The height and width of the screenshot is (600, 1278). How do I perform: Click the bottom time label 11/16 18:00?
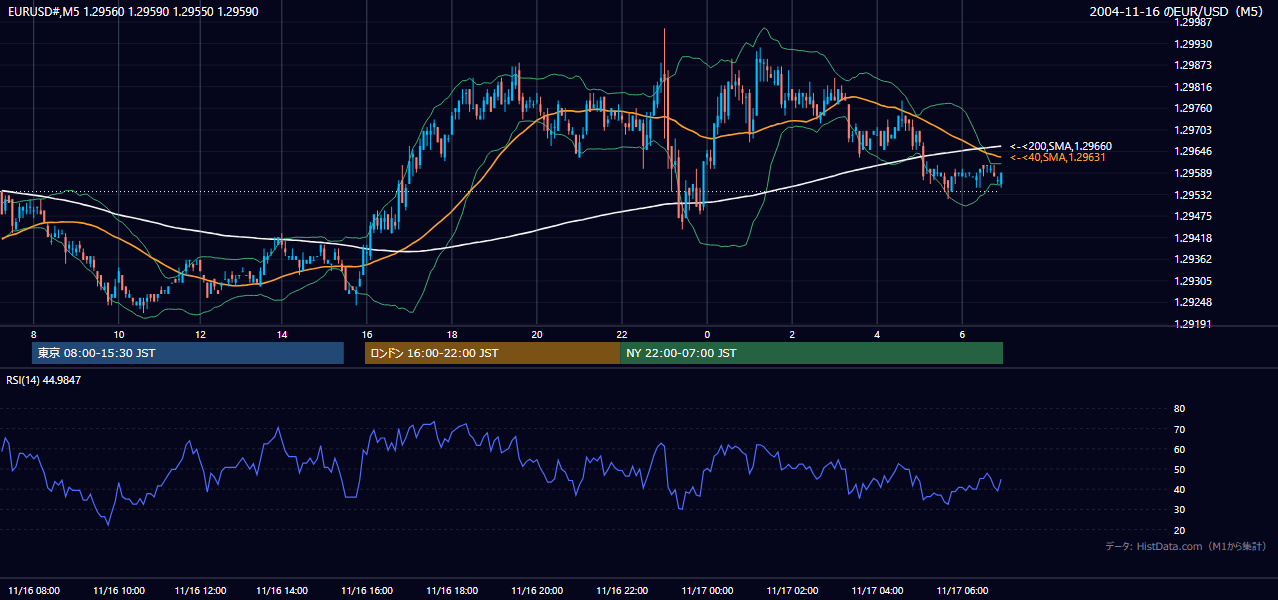452,590
